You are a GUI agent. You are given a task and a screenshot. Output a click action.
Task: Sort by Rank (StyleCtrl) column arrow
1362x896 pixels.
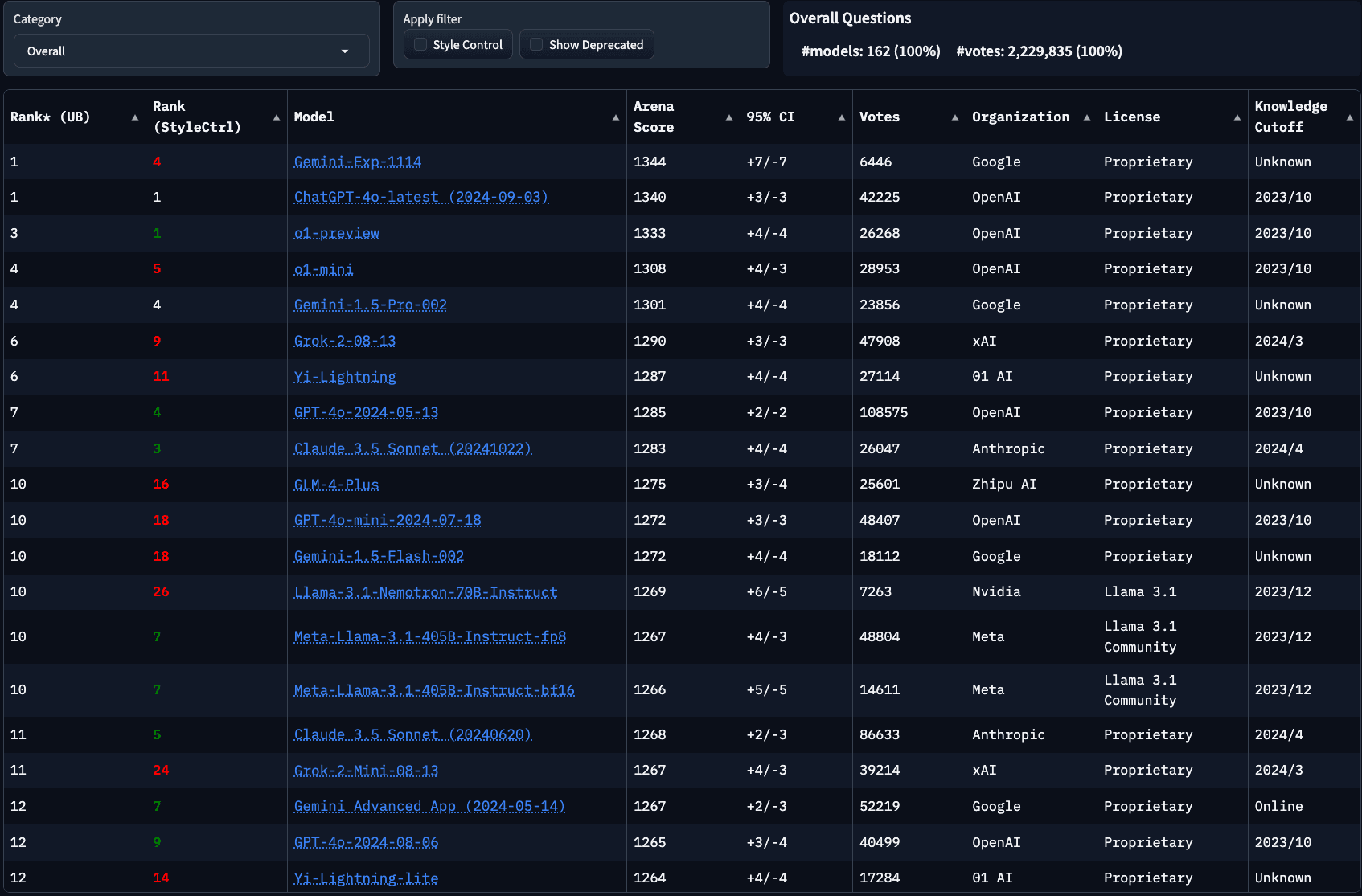(277, 117)
